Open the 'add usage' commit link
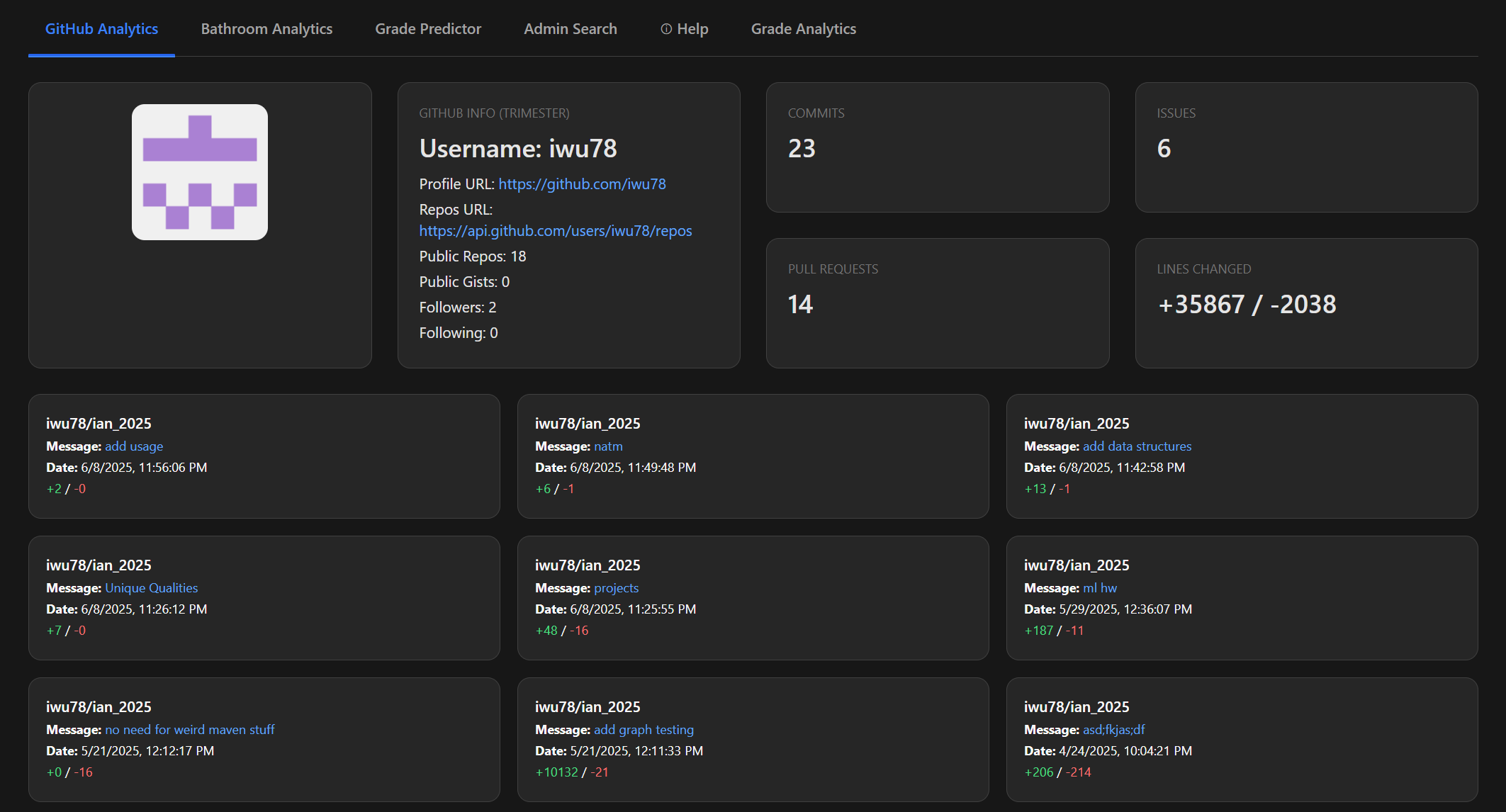Screen dimensions: 1506x812 [134, 446]
